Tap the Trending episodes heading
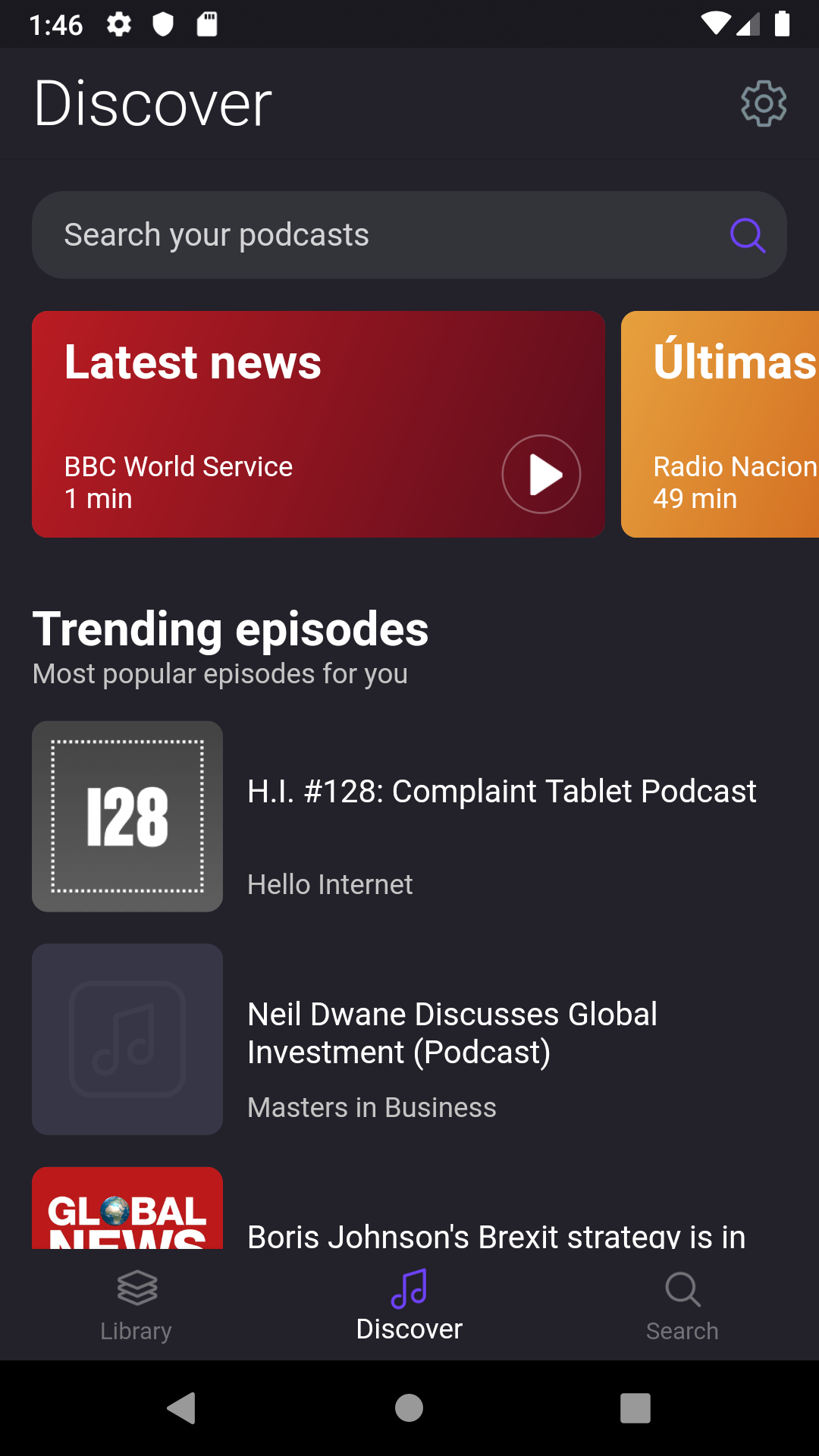The image size is (819, 1456). [x=231, y=629]
